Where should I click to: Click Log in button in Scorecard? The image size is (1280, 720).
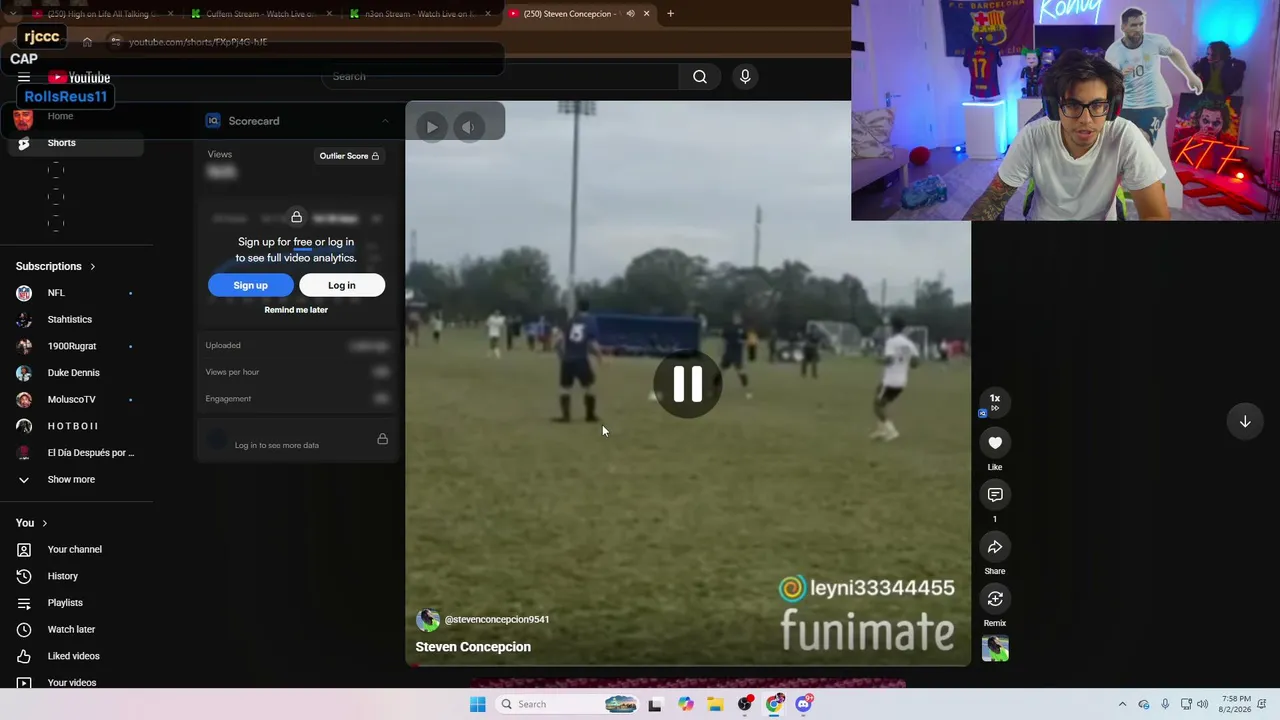point(342,285)
